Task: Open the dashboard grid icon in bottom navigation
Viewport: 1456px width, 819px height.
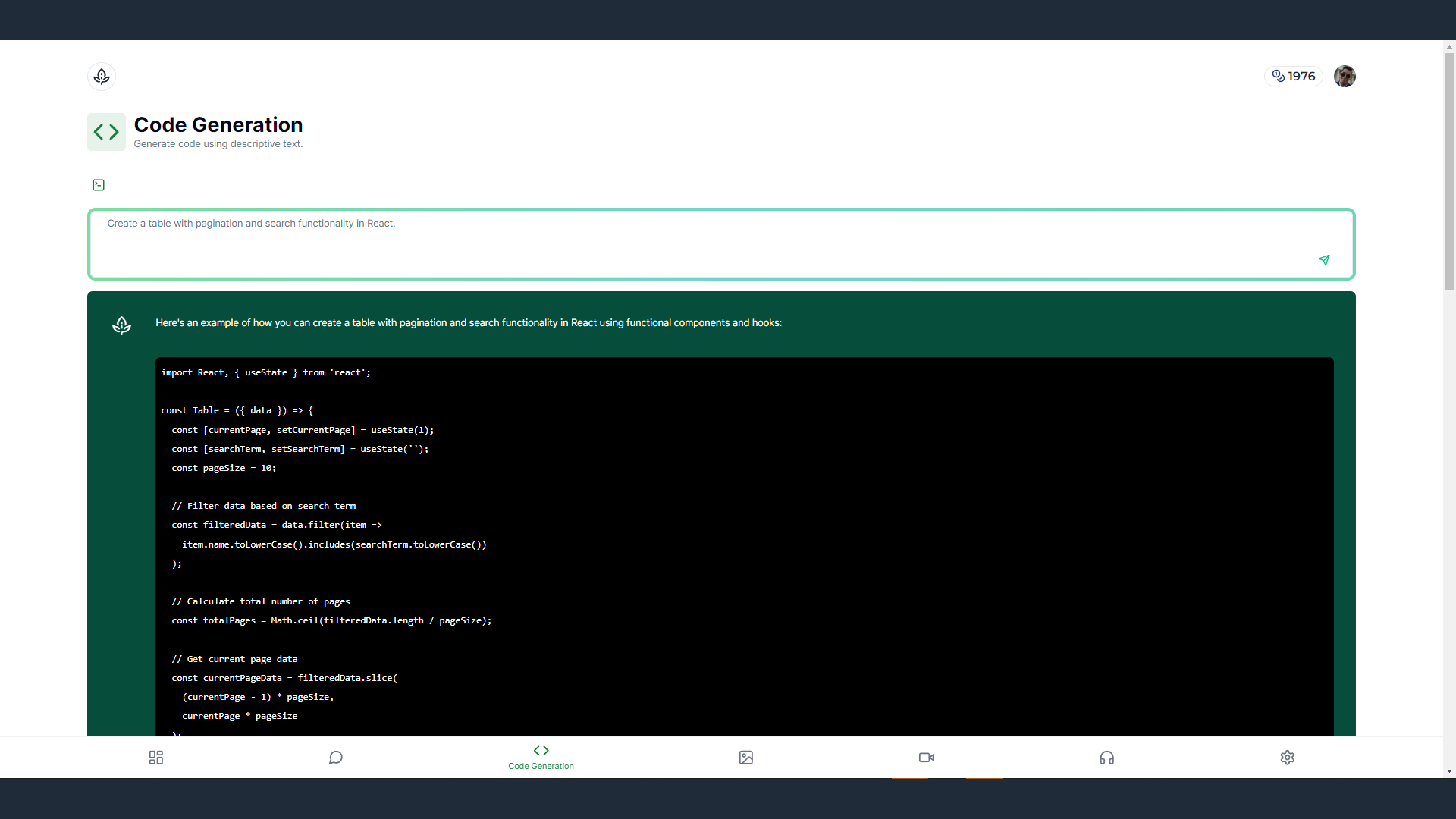Action: [x=156, y=758]
